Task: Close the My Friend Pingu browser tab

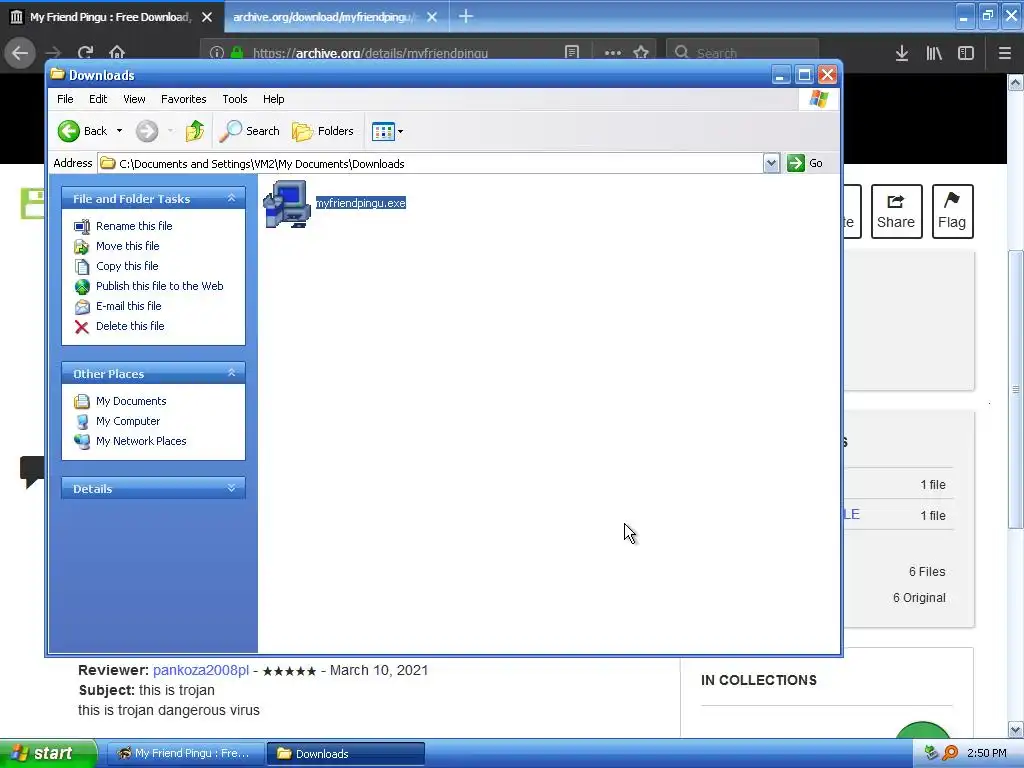Action: pos(207,18)
